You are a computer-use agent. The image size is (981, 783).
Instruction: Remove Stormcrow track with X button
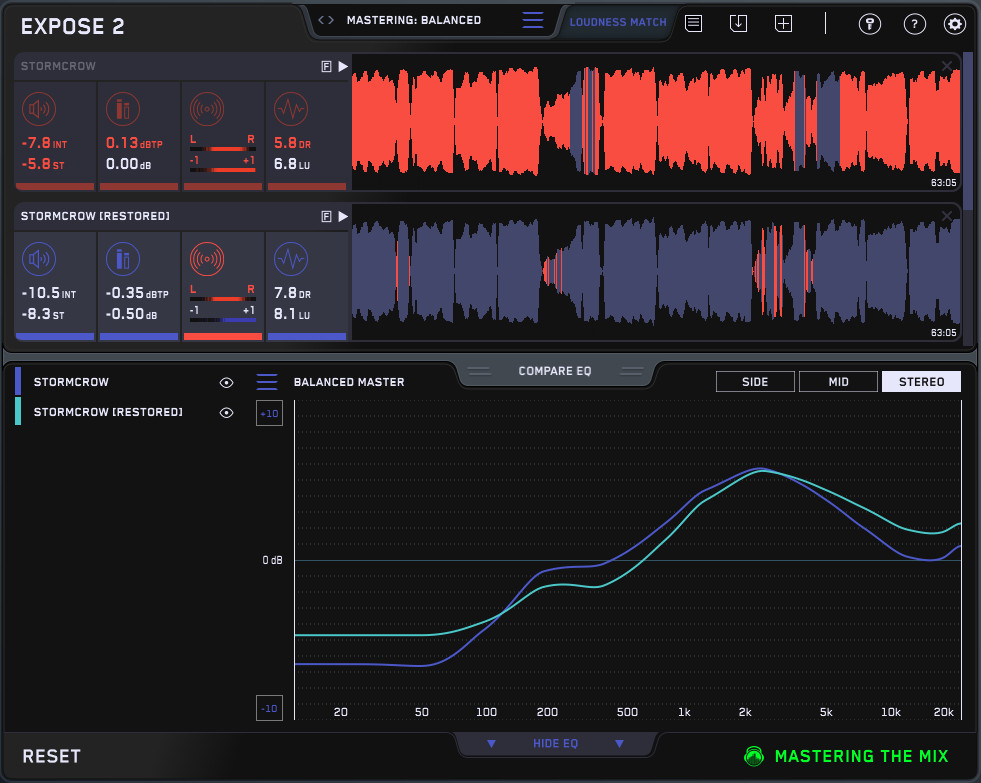point(947,66)
